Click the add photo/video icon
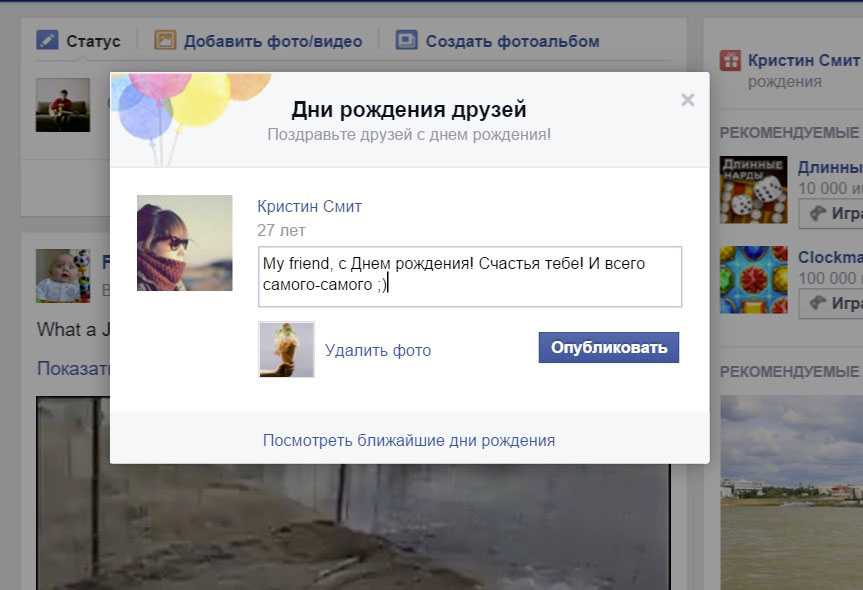This screenshot has width=863, height=590. click(165, 40)
